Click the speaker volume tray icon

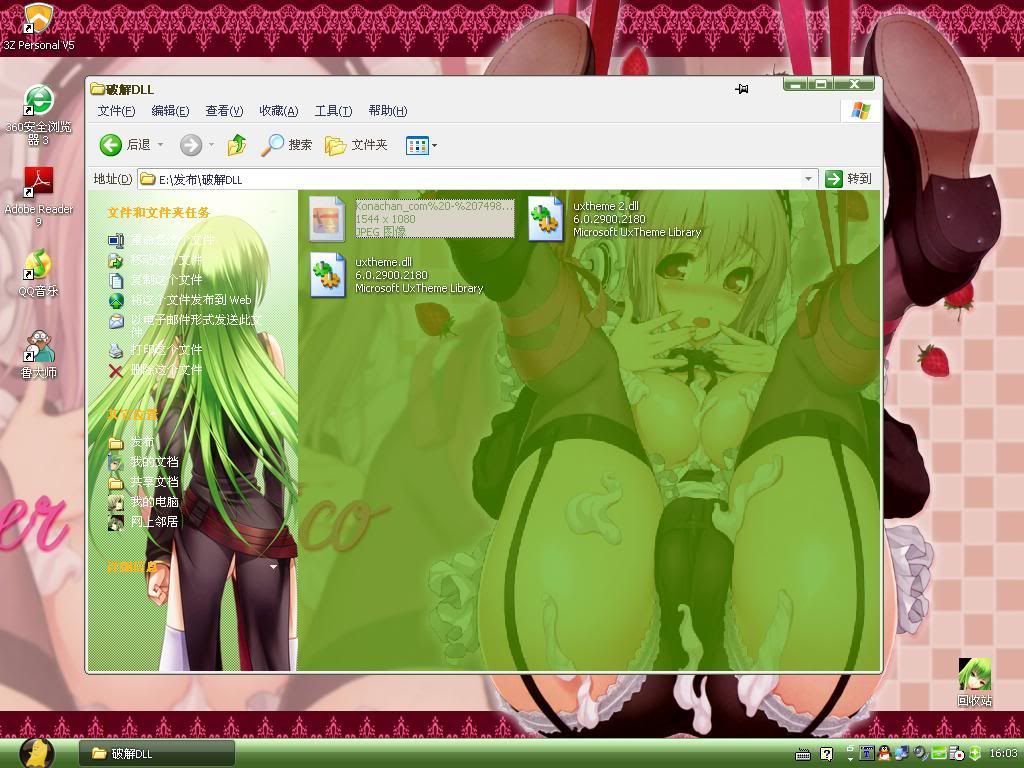(921, 754)
